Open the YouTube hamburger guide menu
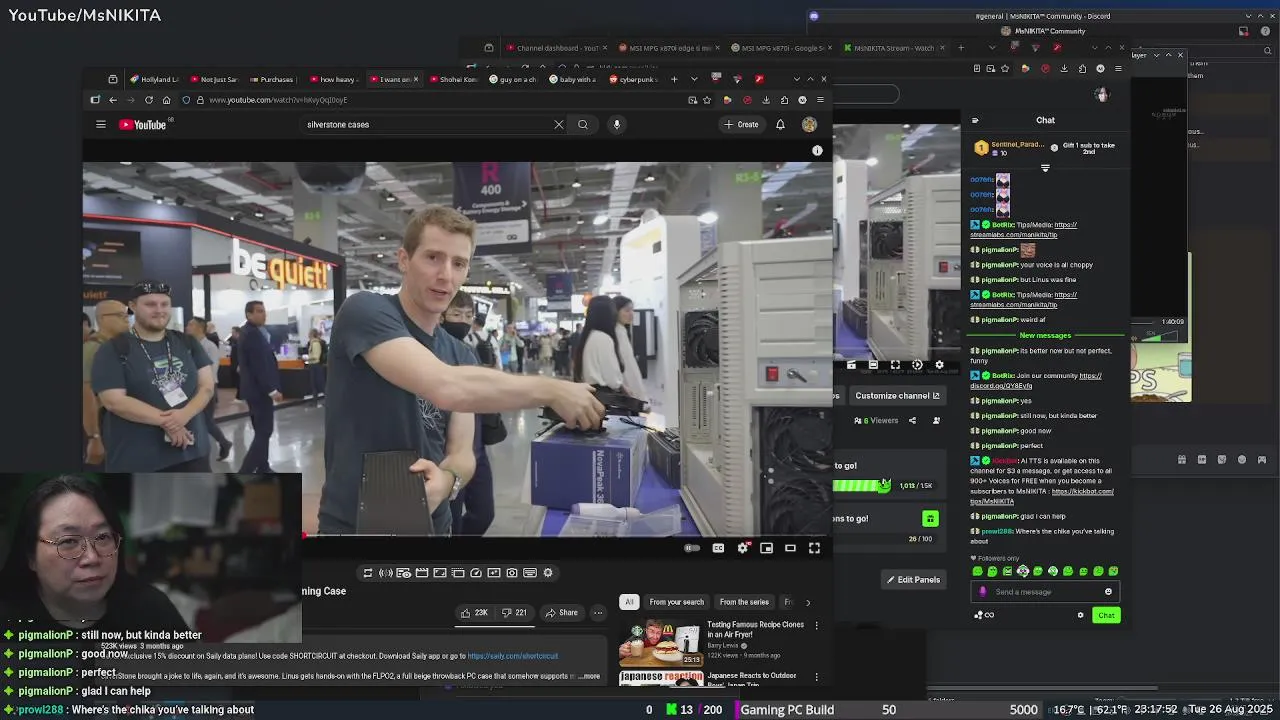This screenshot has height=720, width=1280. [100, 125]
